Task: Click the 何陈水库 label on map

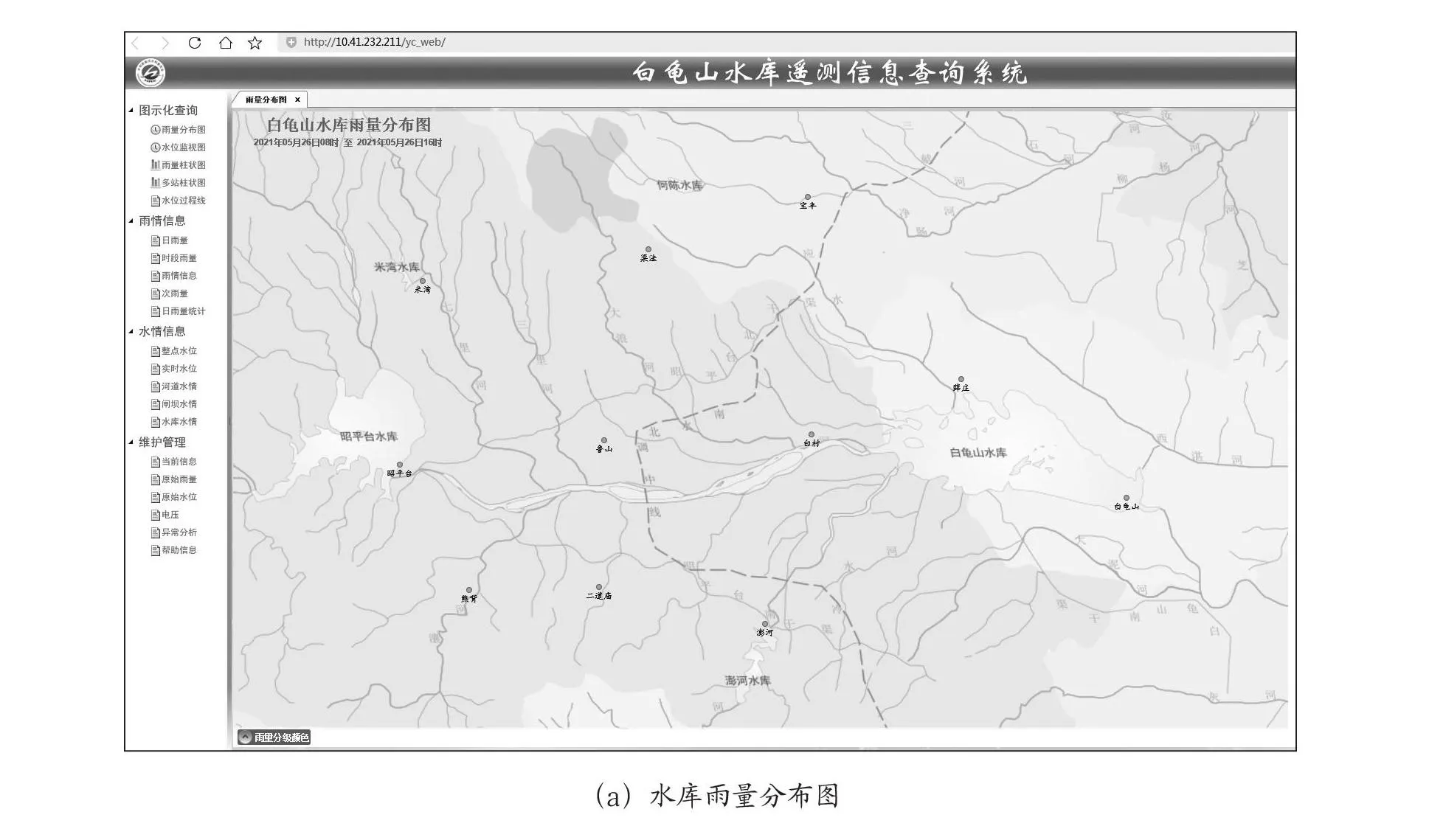Action: (680, 186)
